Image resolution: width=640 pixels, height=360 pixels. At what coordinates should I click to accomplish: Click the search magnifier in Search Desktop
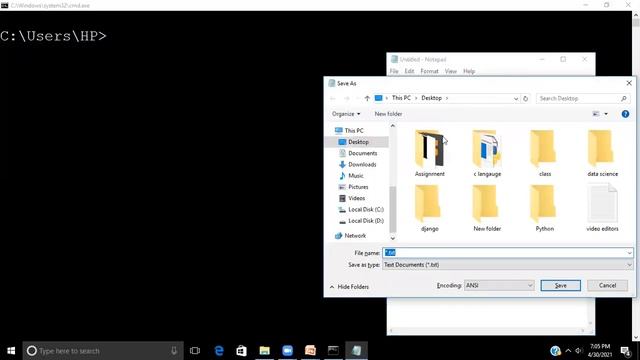[623, 98]
